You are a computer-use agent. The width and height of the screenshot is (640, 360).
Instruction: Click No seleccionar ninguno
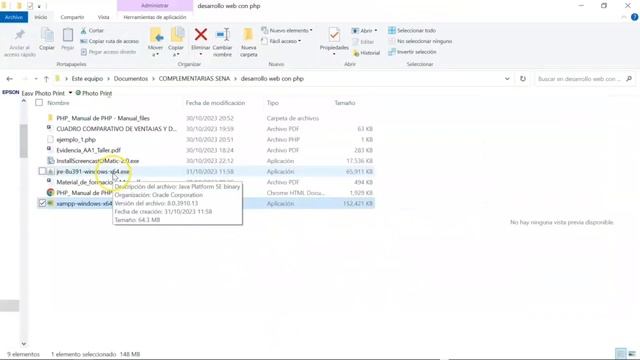click(x=420, y=41)
